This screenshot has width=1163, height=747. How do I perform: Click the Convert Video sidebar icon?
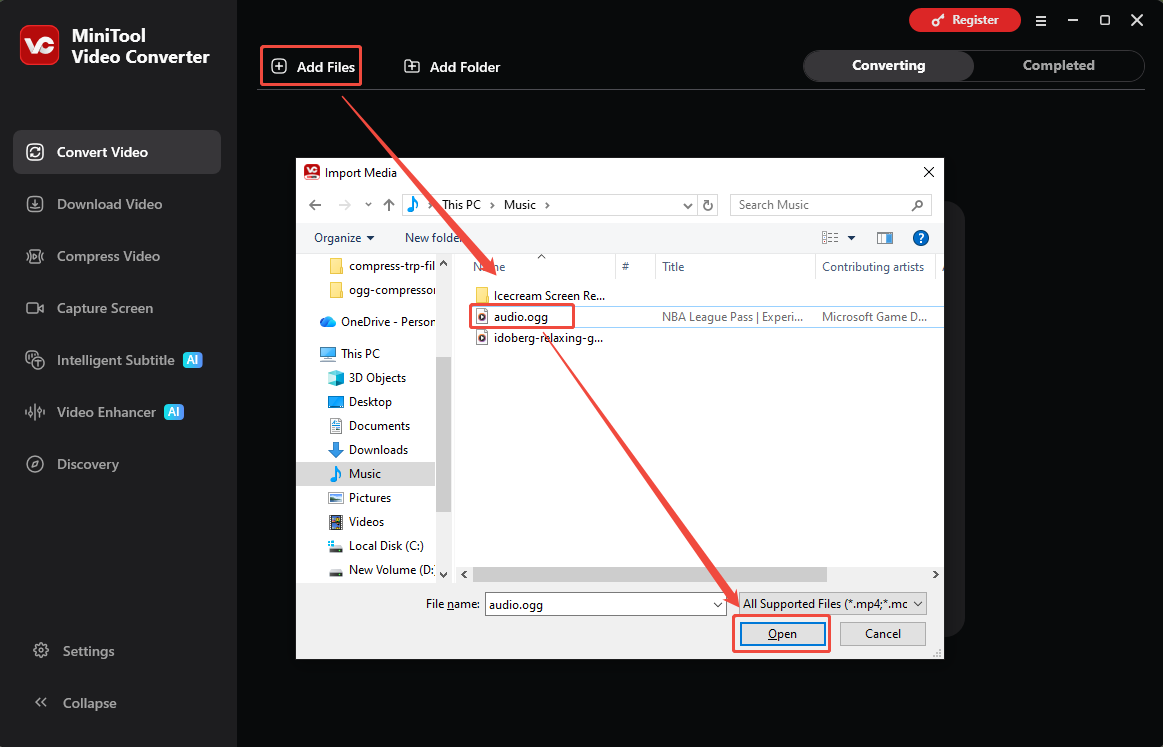pos(35,152)
